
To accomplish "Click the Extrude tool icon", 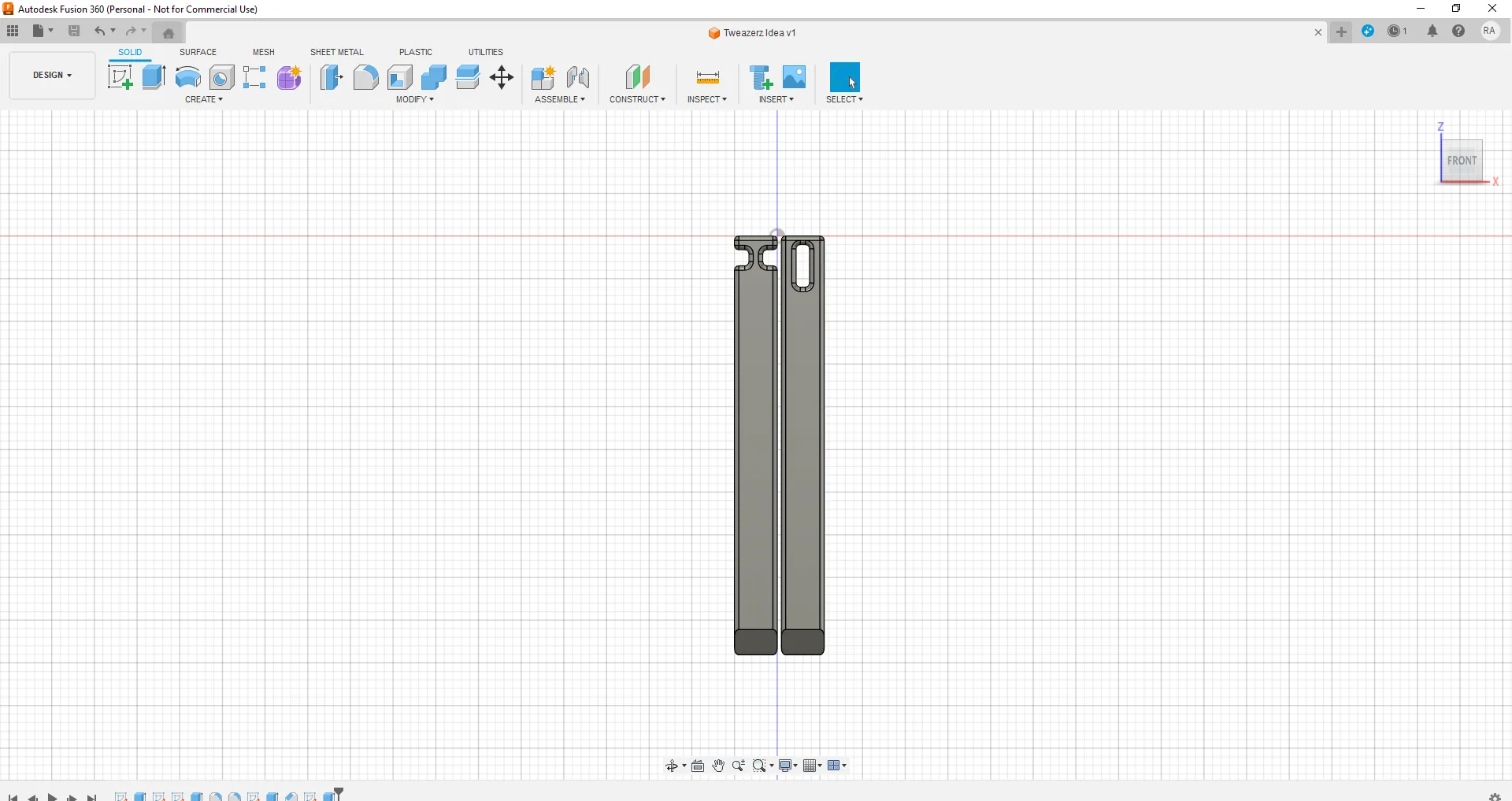I will (154, 77).
